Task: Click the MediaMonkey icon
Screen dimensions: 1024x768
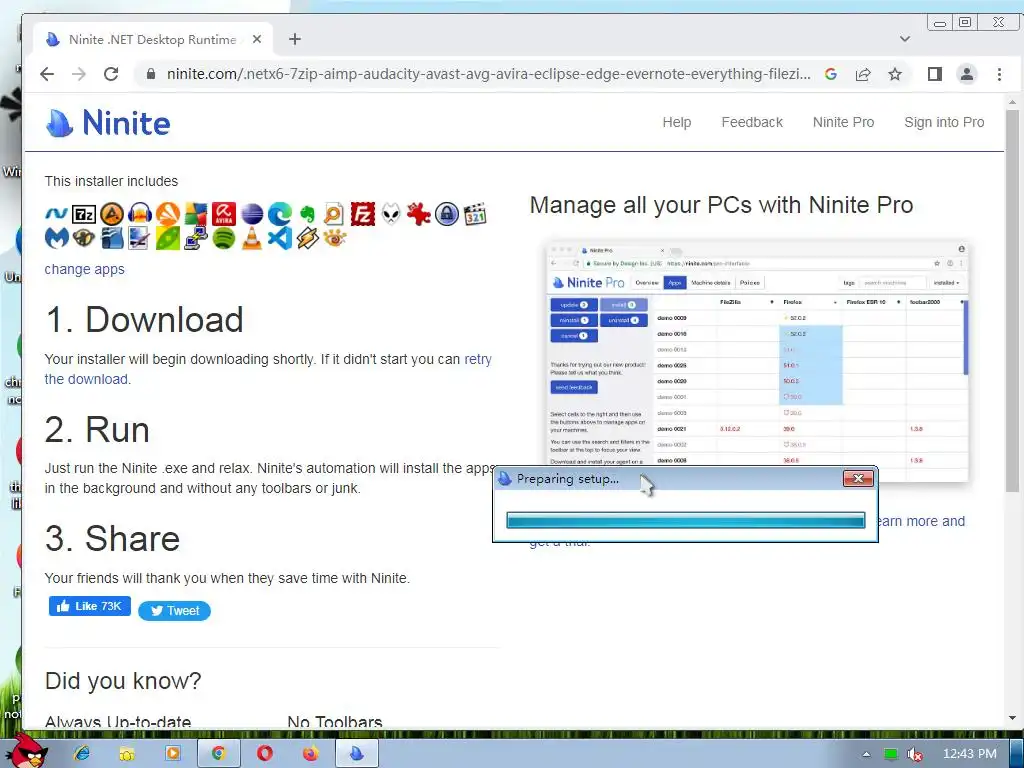Action: click(84, 238)
